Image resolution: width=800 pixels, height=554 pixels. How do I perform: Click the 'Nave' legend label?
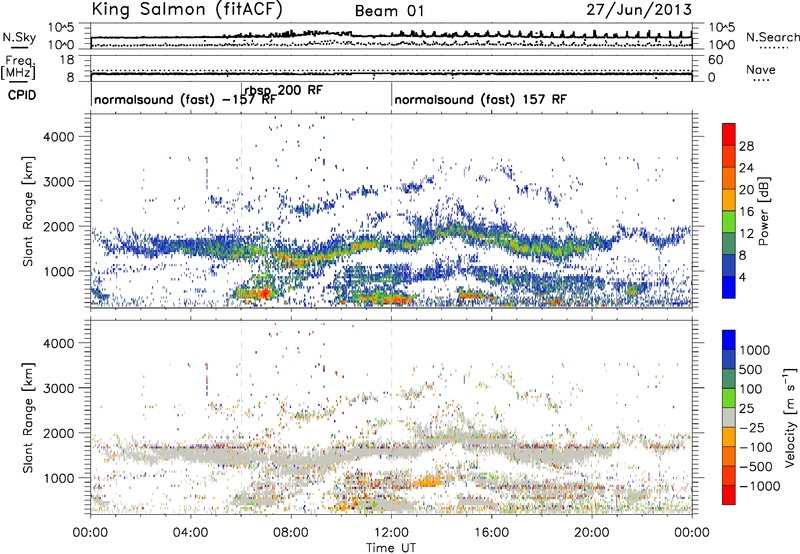click(760, 70)
